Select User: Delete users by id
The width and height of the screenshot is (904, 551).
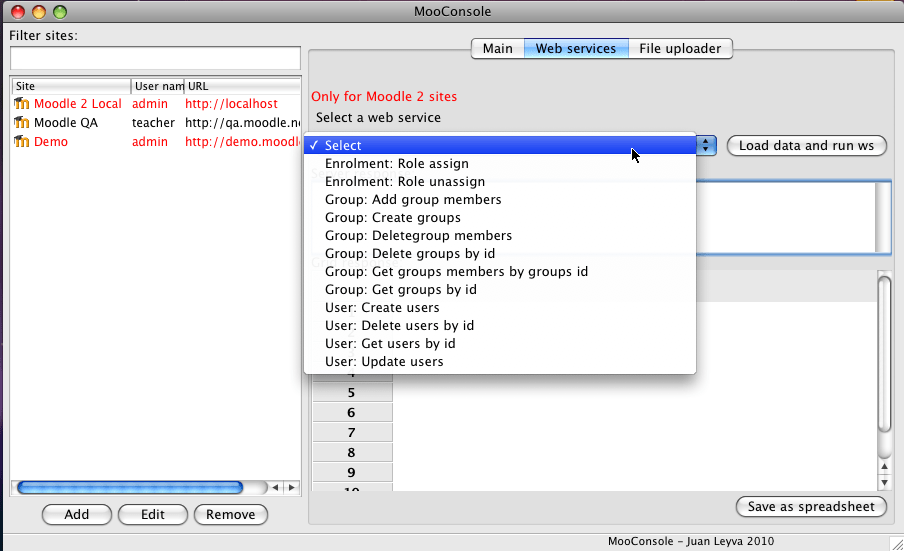tap(500, 325)
